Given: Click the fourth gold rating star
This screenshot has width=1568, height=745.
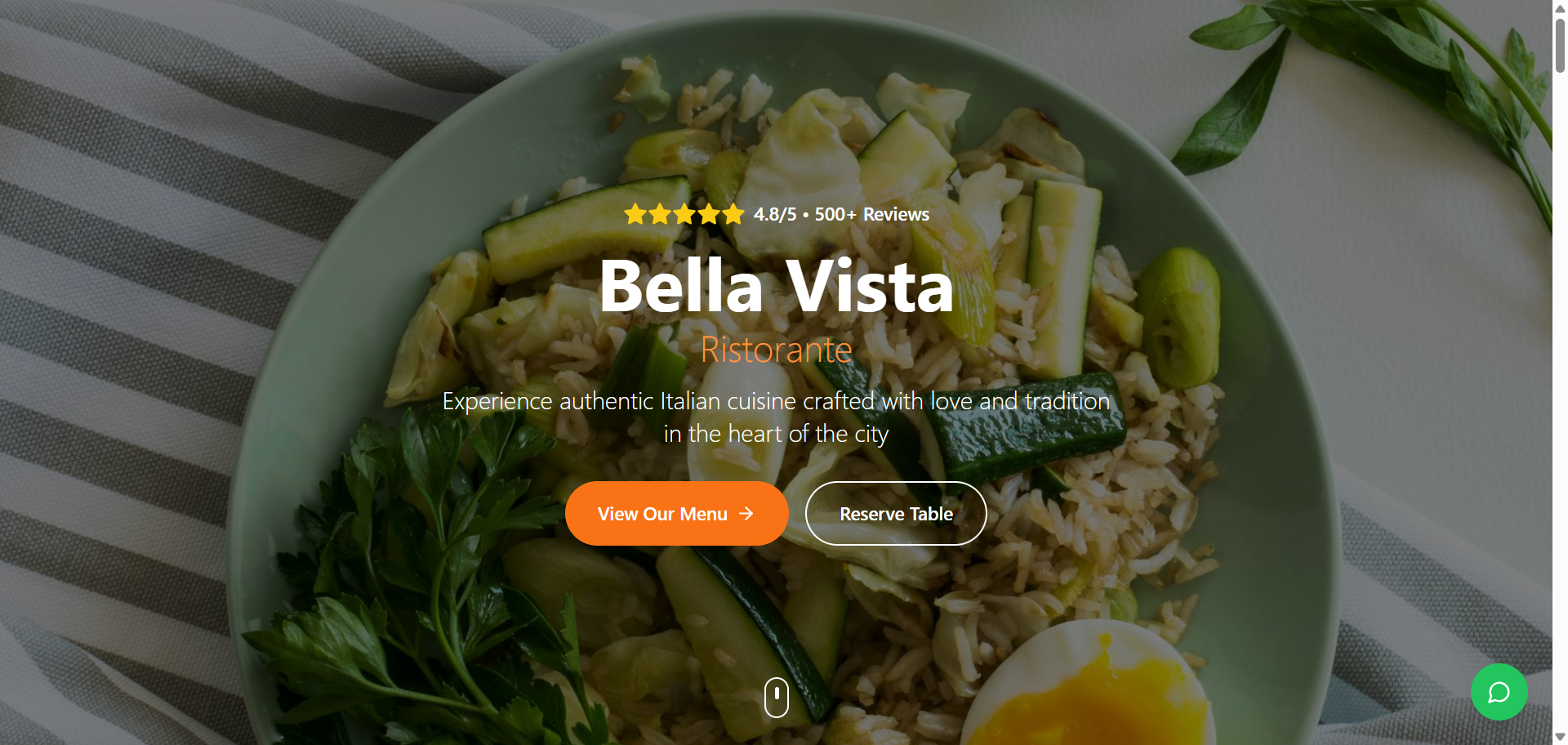Looking at the screenshot, I should click(x=709, y=214).
